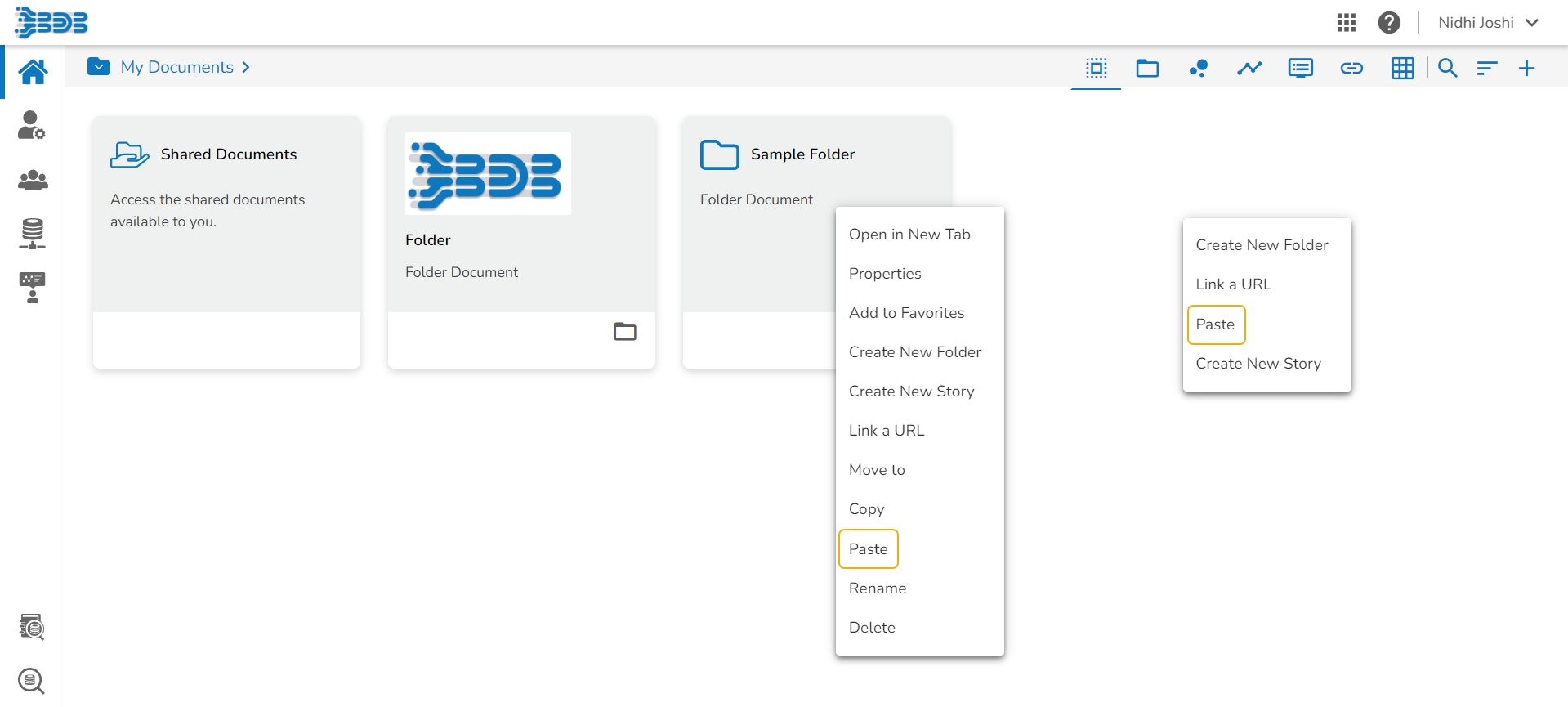Switch to grid view icon
The image size is (1568, 707).
[x=1402, y=69]
